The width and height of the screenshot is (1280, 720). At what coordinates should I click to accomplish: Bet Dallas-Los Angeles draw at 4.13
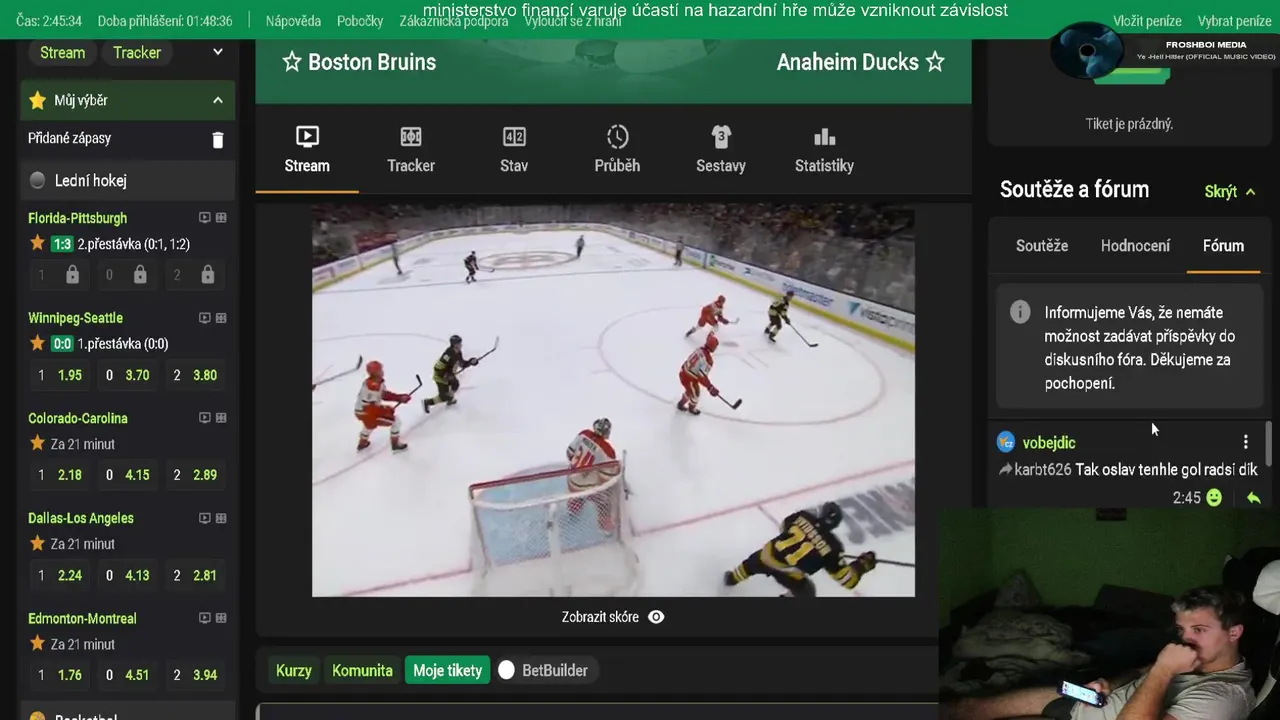point(128,575)
